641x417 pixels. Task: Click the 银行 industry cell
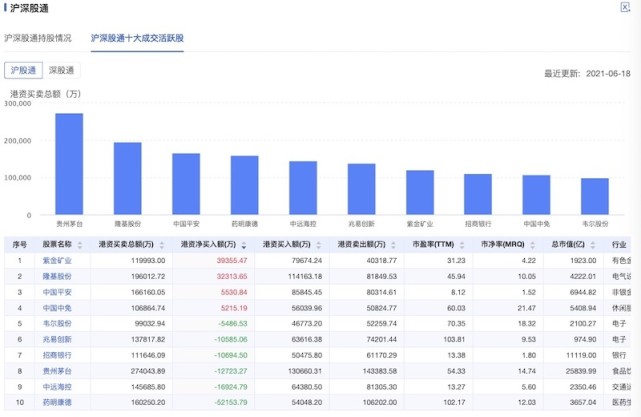pyautogui.click(x=619, y=355)
